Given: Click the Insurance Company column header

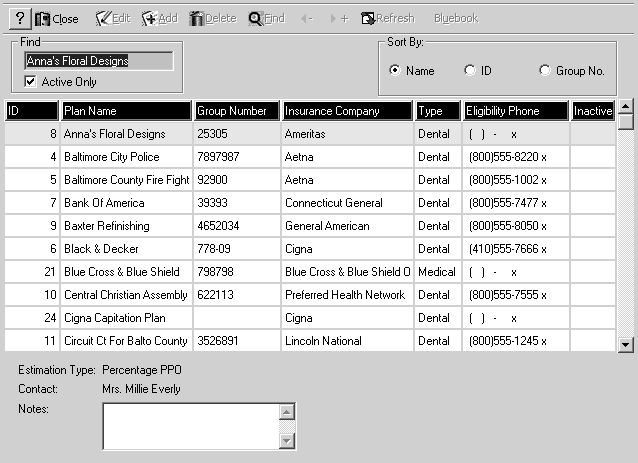Looking at the screenshot, I should pos(347,111).
